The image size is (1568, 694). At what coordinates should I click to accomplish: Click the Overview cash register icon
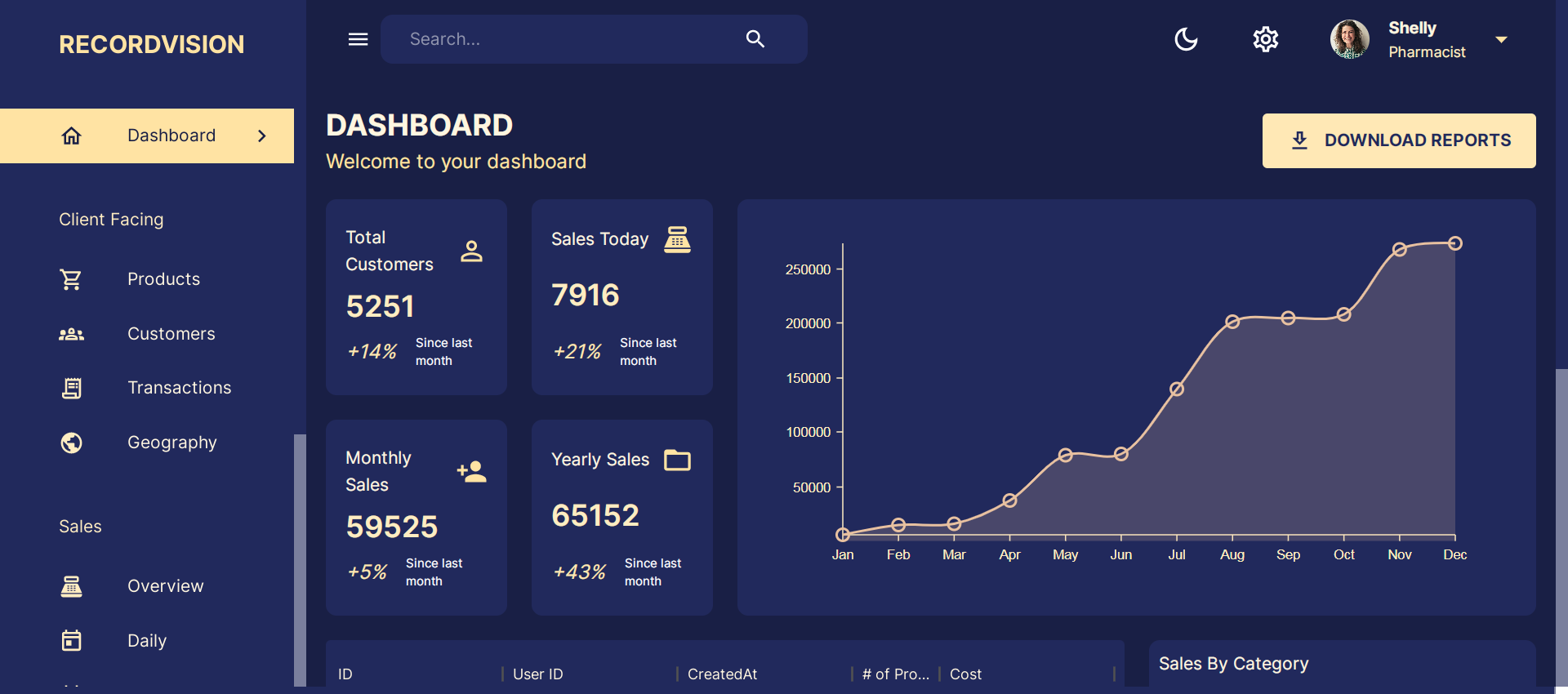[72, 586]
